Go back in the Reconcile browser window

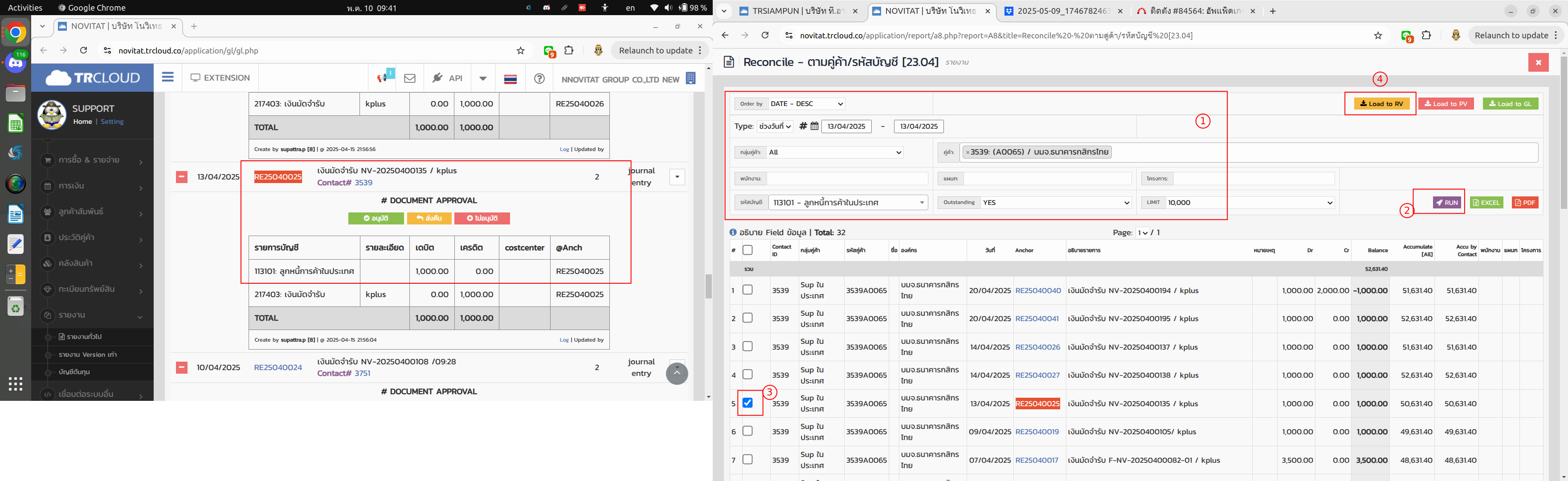coord(725,35)
